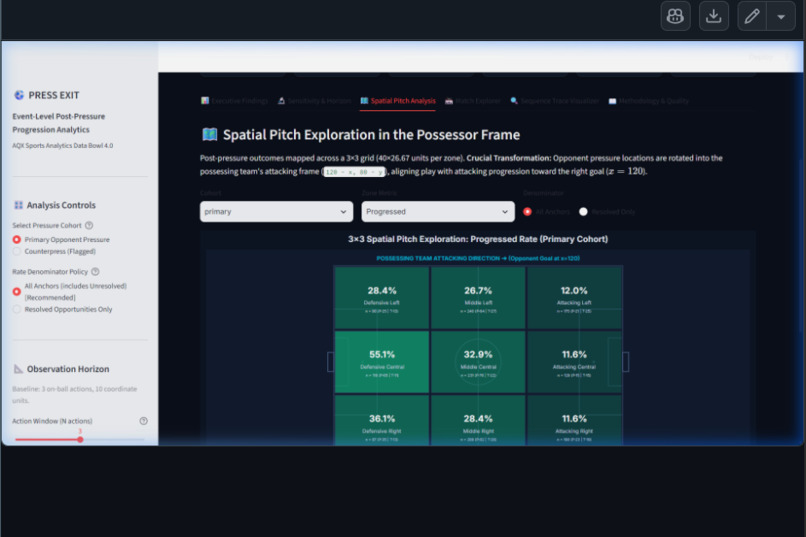Image resolution: width=806 pixels, height=537 pixels.
Task: Click the Attacking Left zone showing 12.0%
Action: click(x=574, y=298)
